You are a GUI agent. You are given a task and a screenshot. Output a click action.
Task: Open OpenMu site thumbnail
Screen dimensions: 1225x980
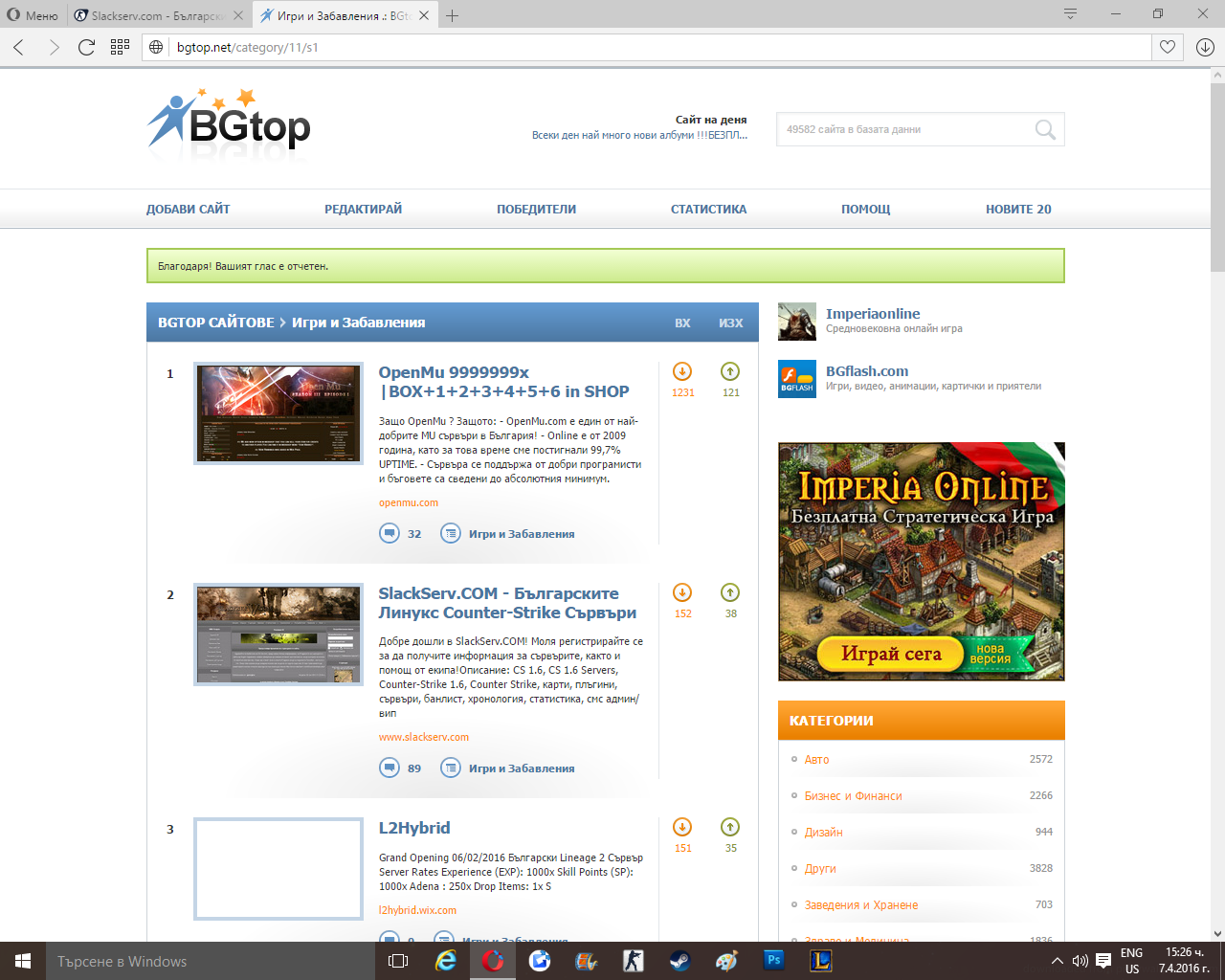click(x=278, y=413)
